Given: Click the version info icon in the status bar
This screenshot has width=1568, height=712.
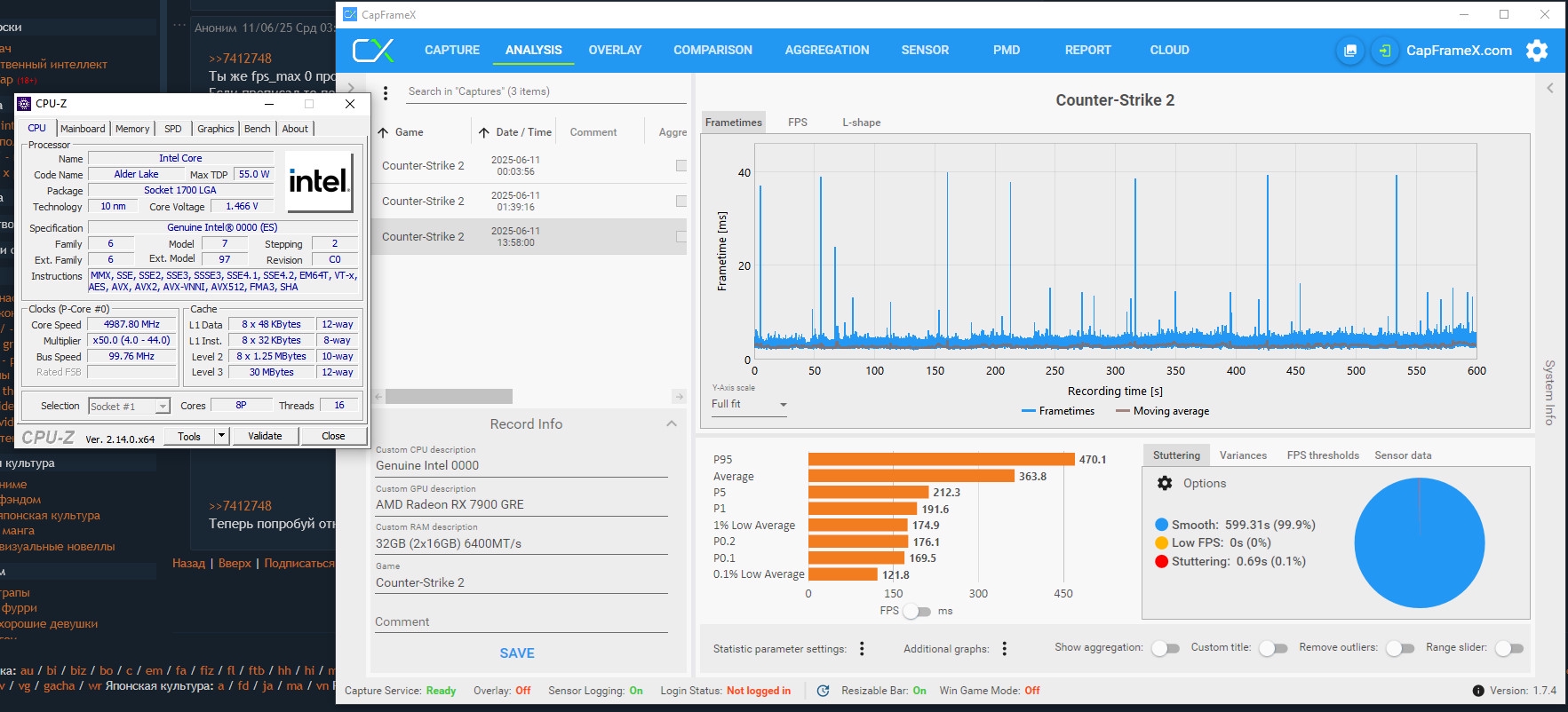Looking at the screenshot, I should pyautogui.click(x=1478, y=691).
